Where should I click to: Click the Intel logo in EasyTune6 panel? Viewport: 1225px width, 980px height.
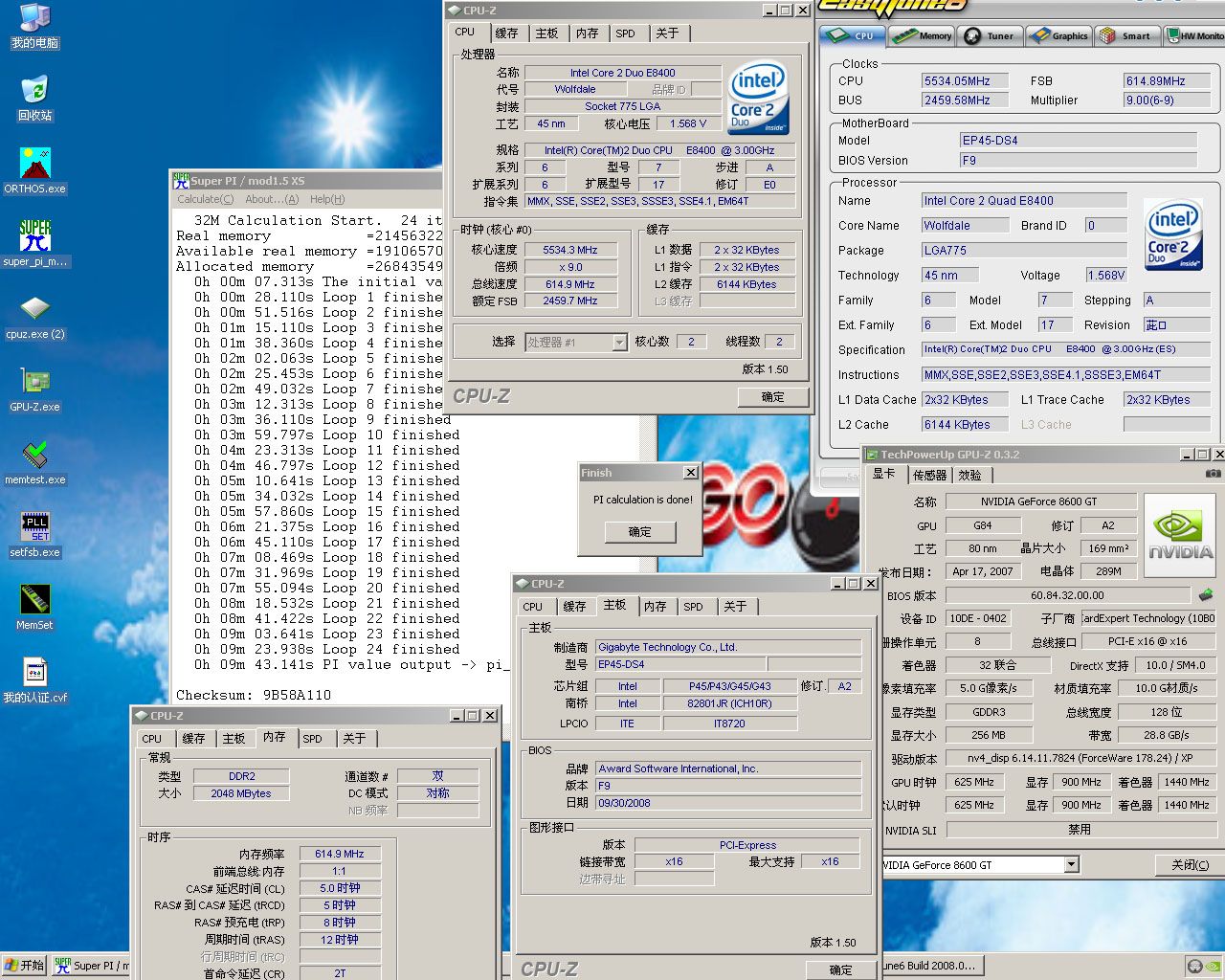pos(1173,234)
